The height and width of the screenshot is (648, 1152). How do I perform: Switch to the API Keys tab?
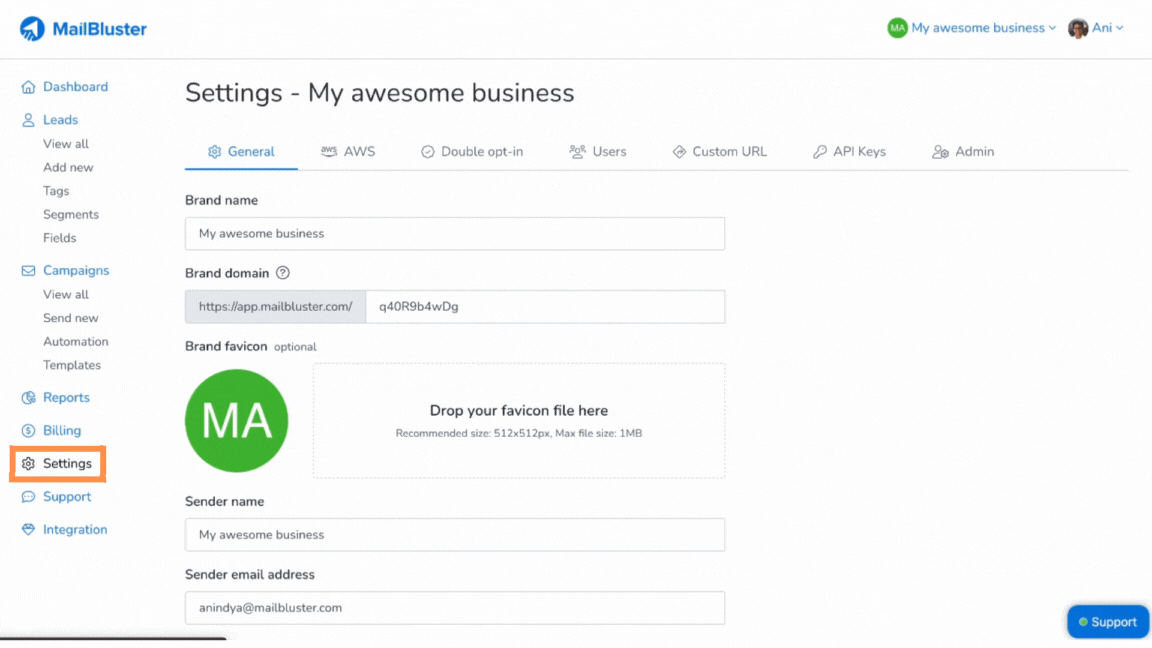coord(849,151)
